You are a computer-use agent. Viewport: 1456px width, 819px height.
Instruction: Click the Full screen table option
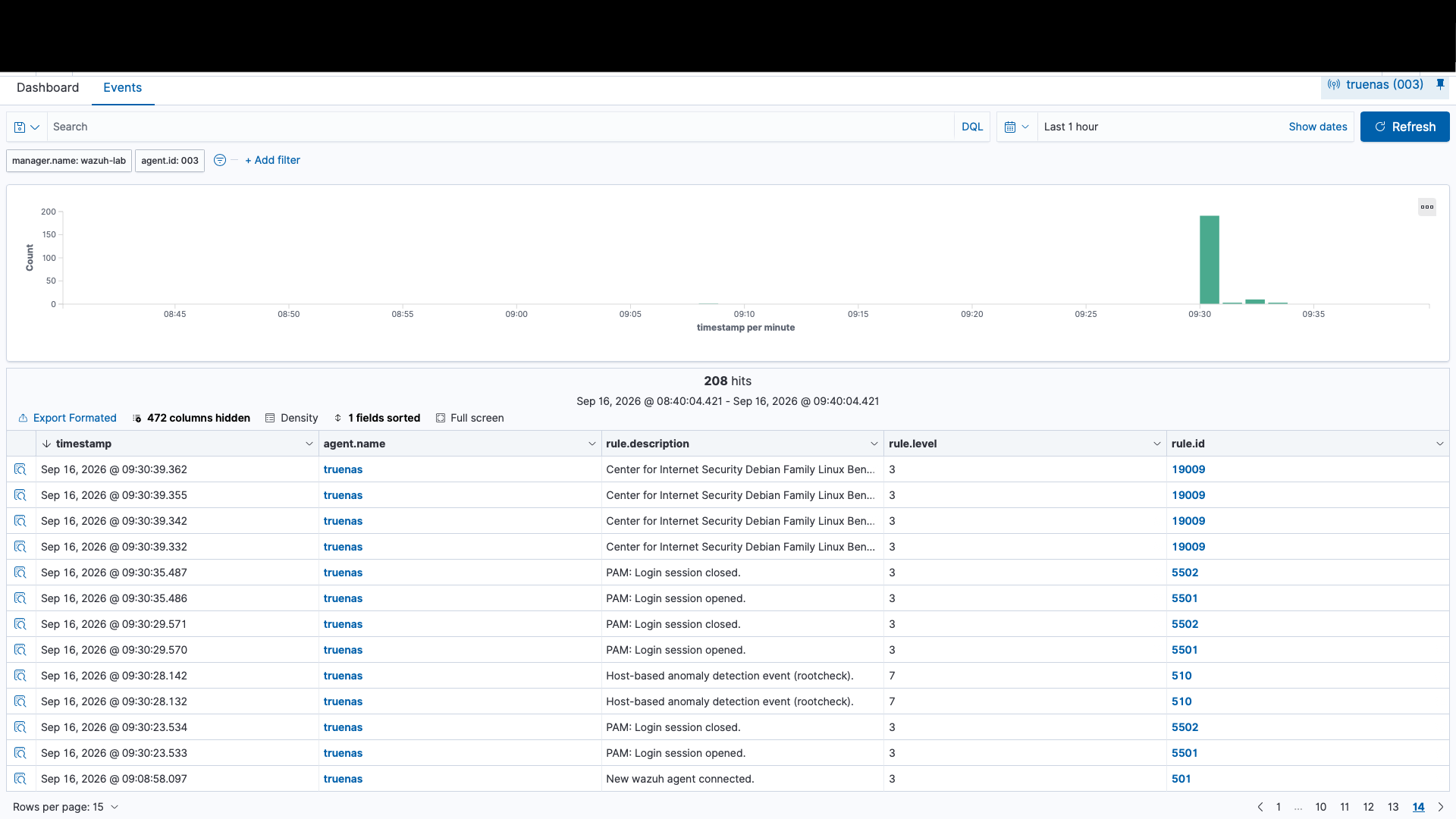[470, 418]
